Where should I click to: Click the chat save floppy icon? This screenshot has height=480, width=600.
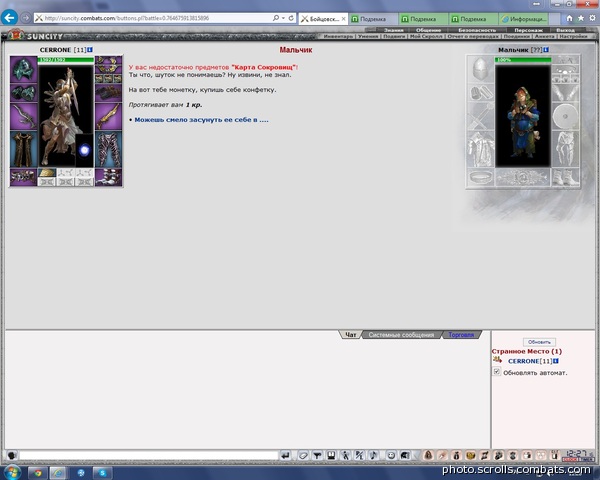(x=331, y=456)
